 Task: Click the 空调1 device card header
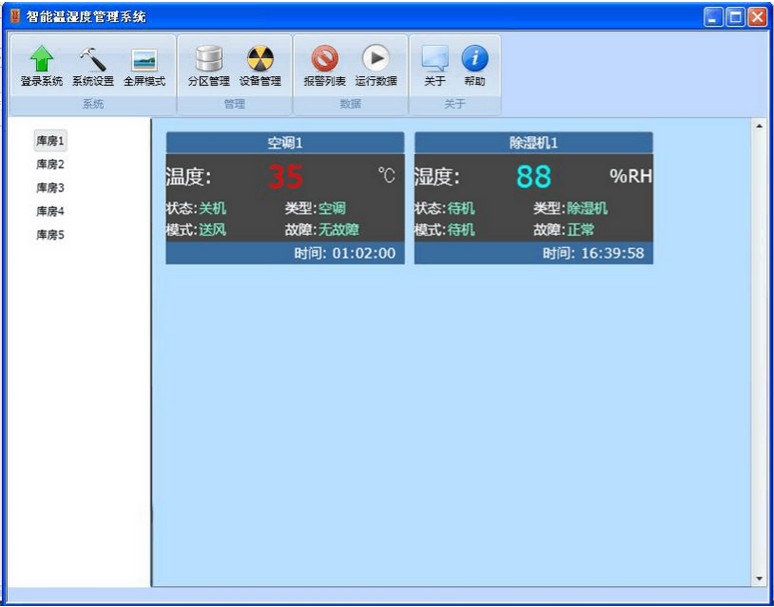[x=285, y=143]
